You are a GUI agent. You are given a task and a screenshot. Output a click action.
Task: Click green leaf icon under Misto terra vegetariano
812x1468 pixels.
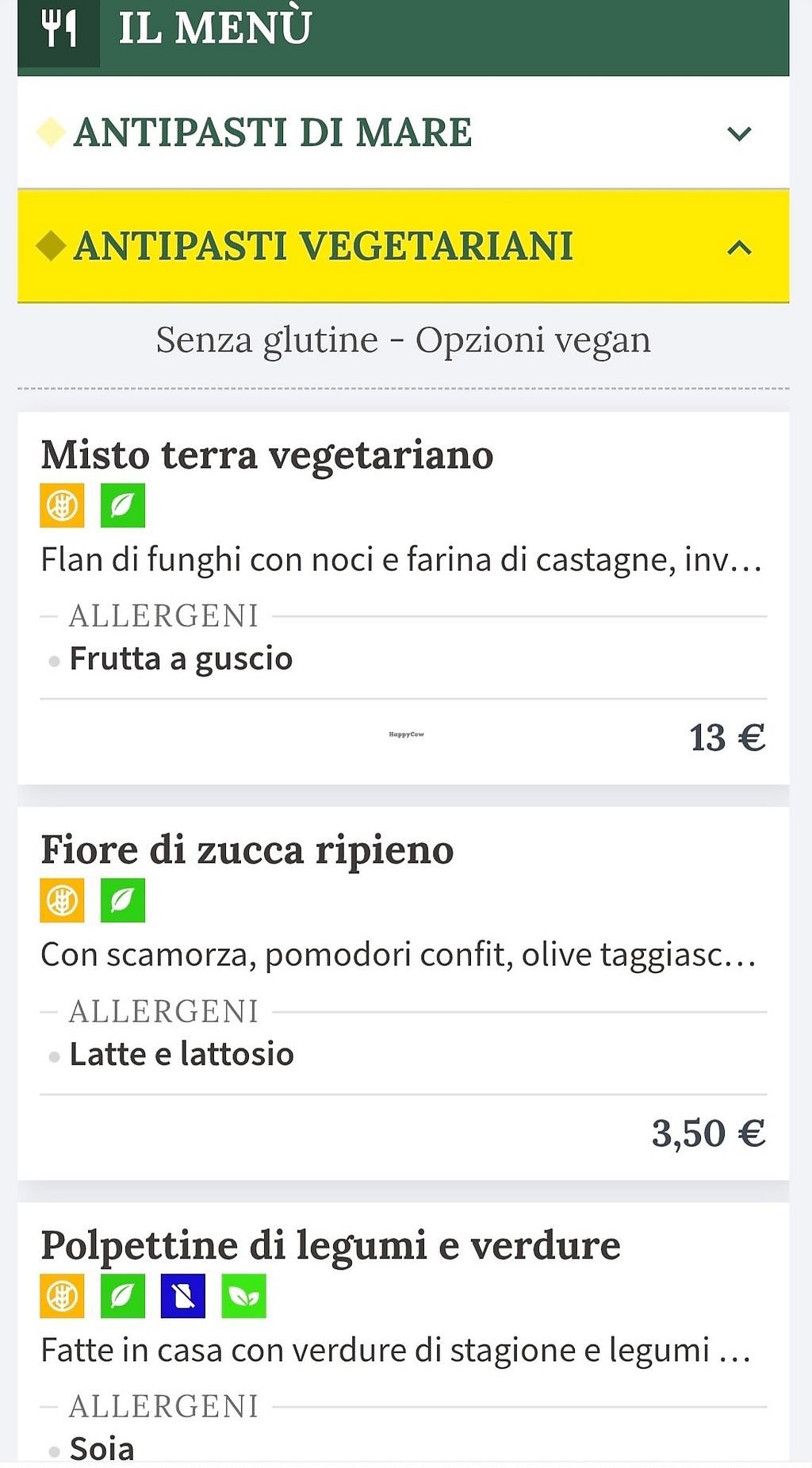pos(123,505)
